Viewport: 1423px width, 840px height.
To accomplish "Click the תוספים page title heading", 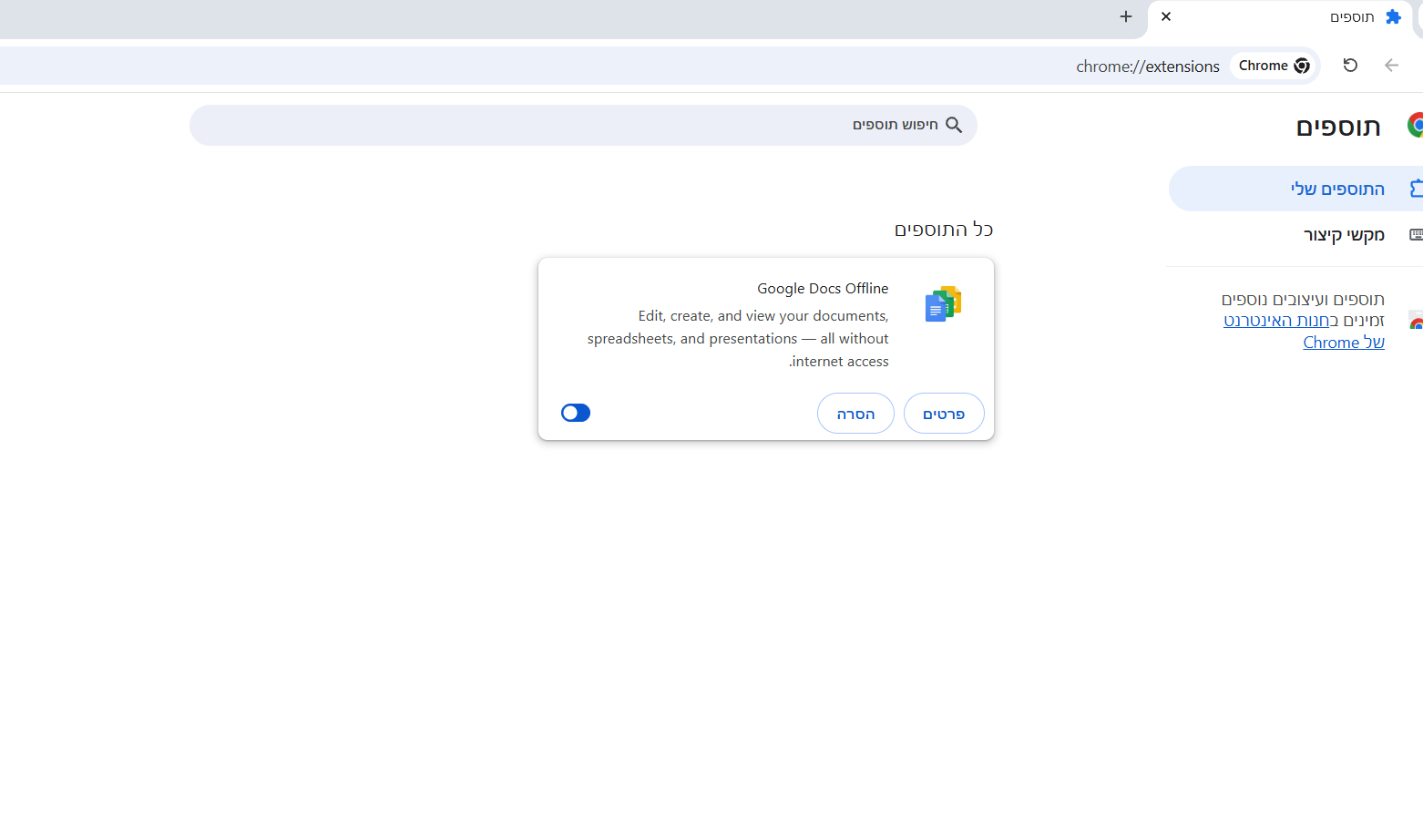I will coord(1338,127).
